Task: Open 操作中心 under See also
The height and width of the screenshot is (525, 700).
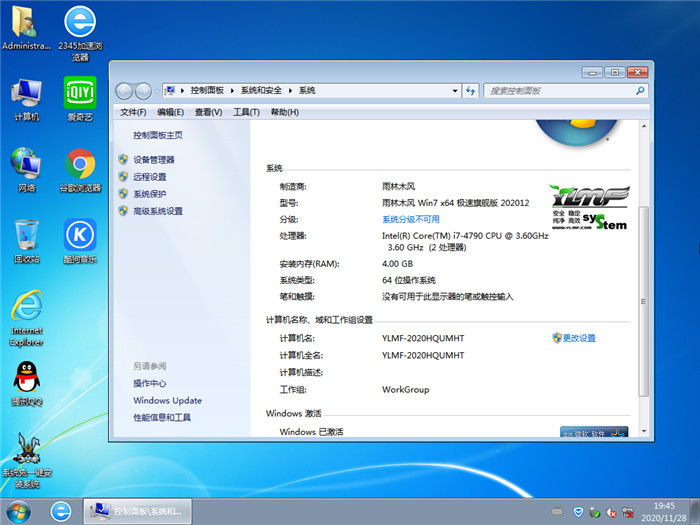Action: [x=150, y=383]
